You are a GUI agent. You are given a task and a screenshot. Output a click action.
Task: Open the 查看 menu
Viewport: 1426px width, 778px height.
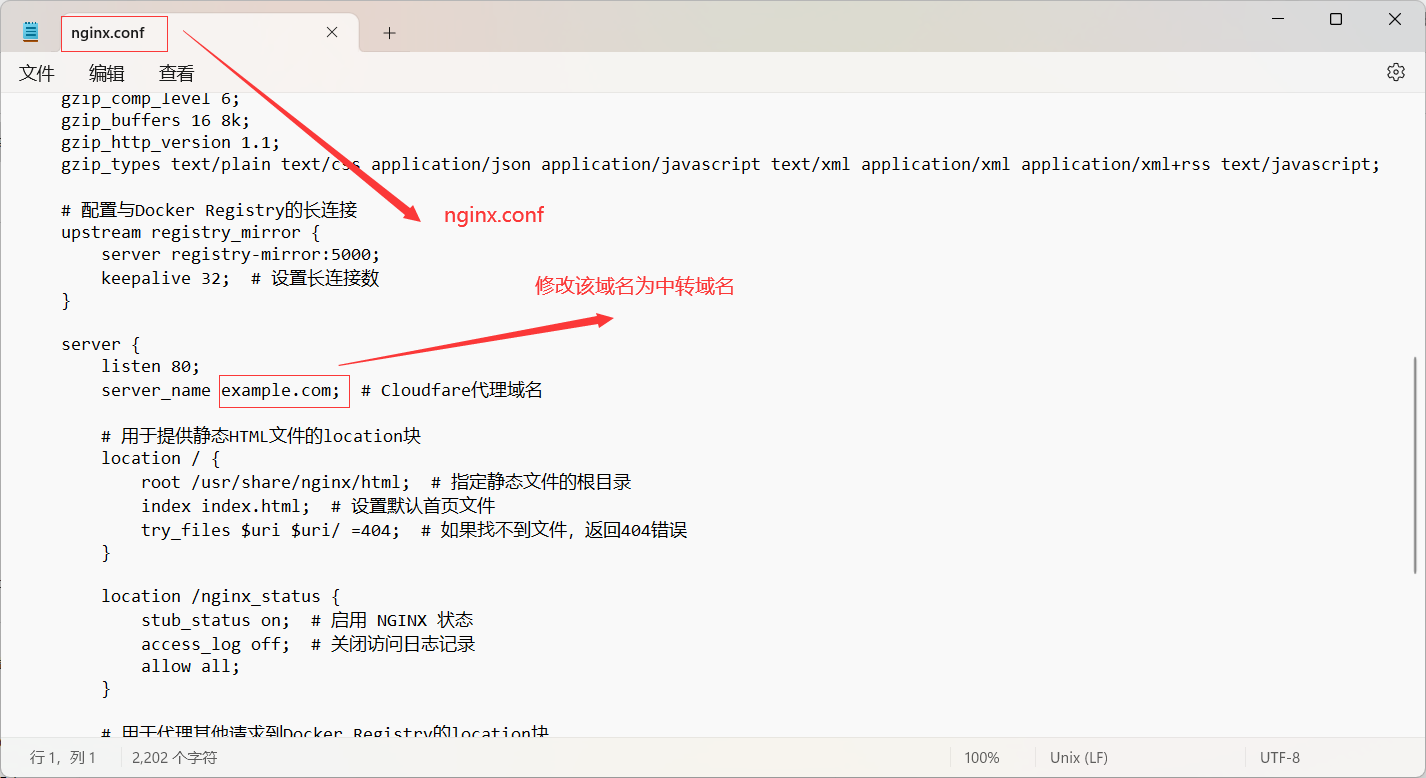177,73
